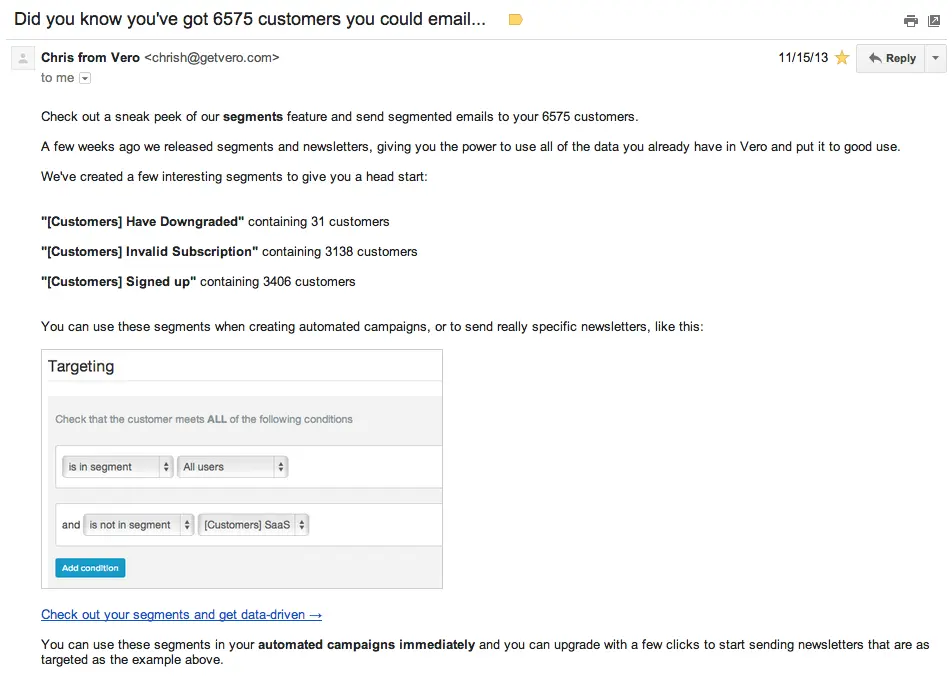Click the "[Customers] Have Downgraded" segment text

143,221
